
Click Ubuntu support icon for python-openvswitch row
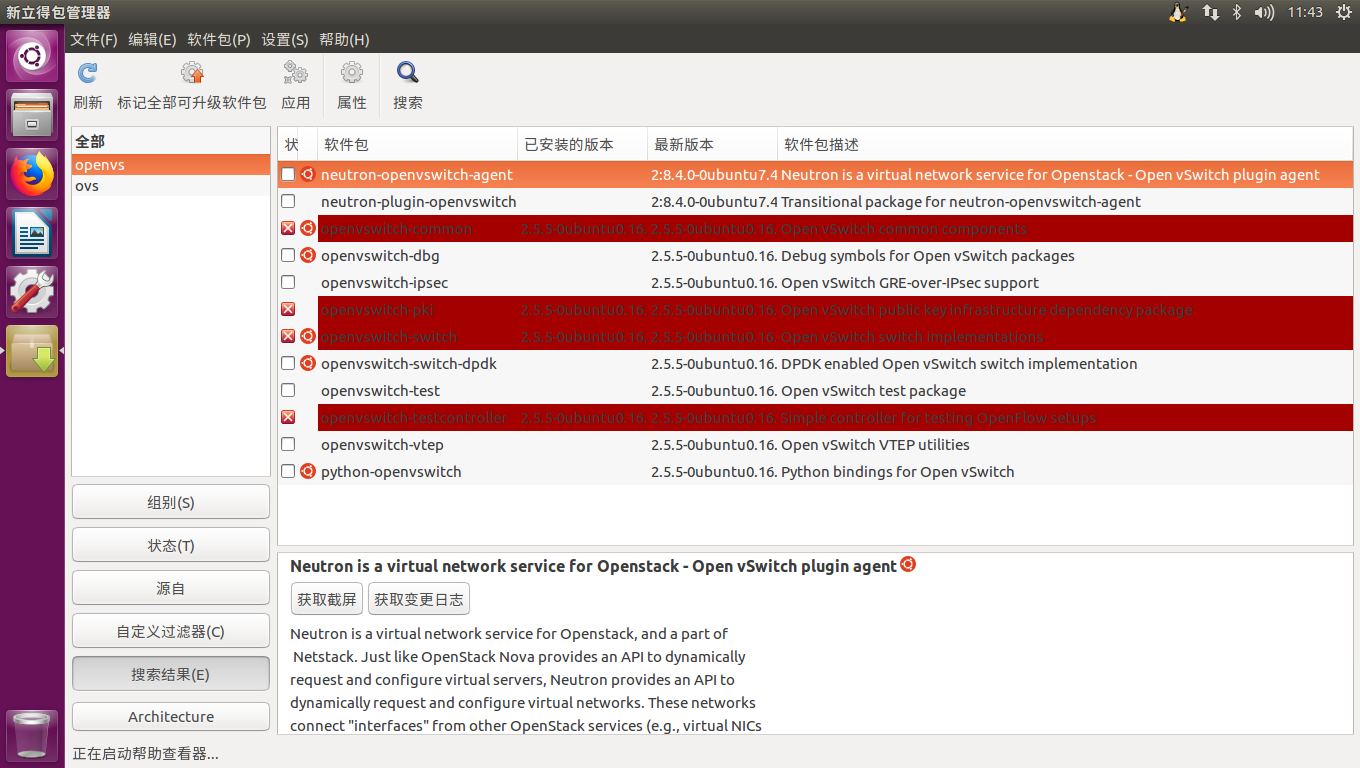308,471
